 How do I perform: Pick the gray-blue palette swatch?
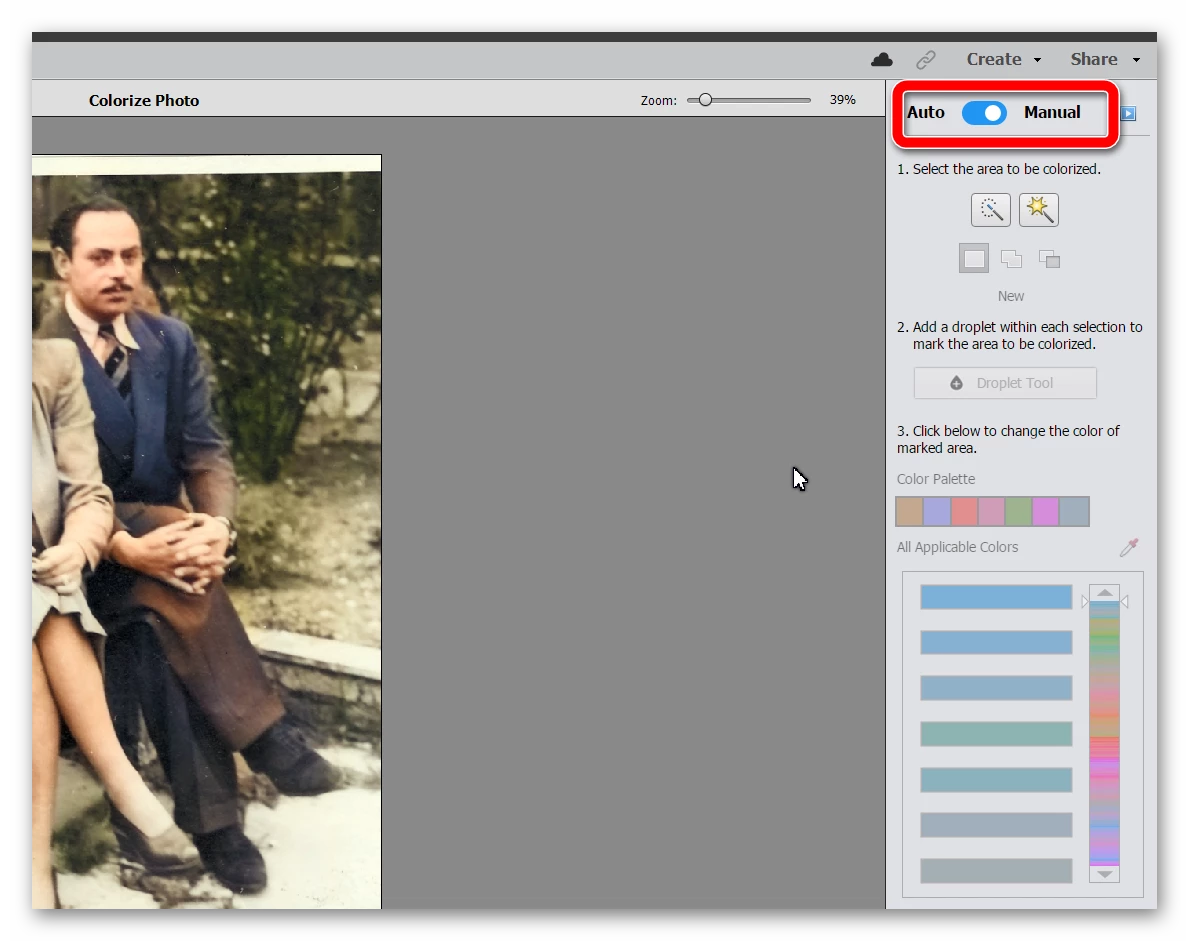coord(1074,512)
